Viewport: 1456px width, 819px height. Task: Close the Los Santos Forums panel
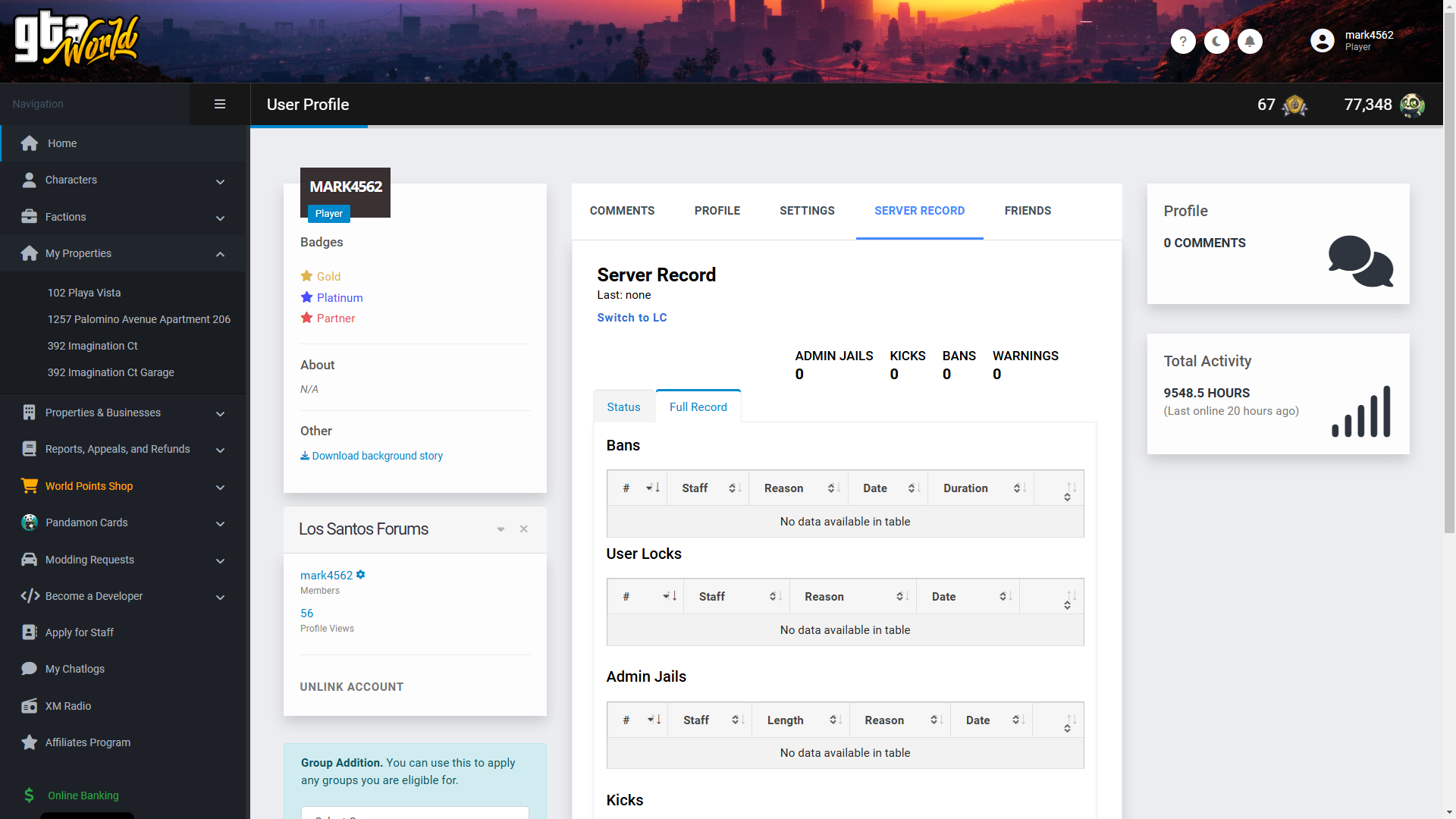pyautogui.click(x=523, y=529)
